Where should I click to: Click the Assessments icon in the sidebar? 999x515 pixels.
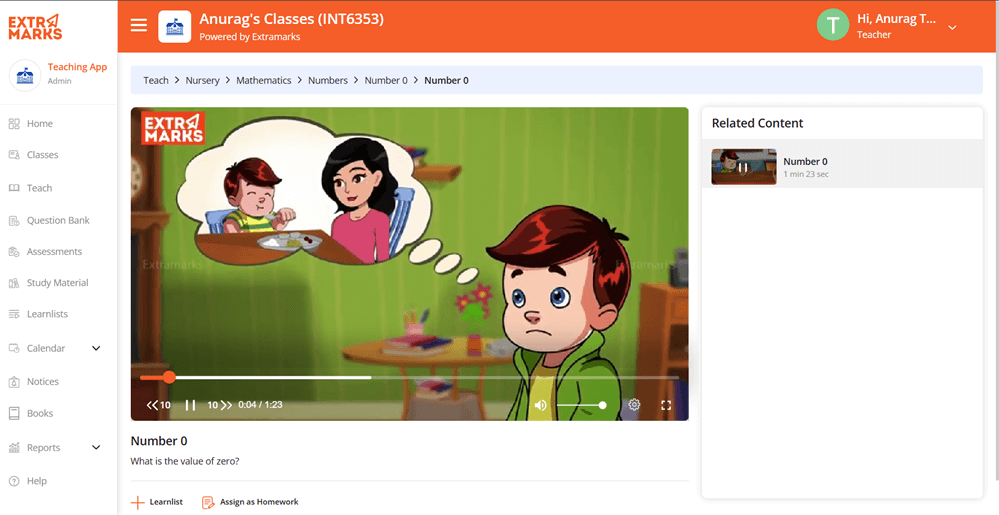click(x=14, y=252)
